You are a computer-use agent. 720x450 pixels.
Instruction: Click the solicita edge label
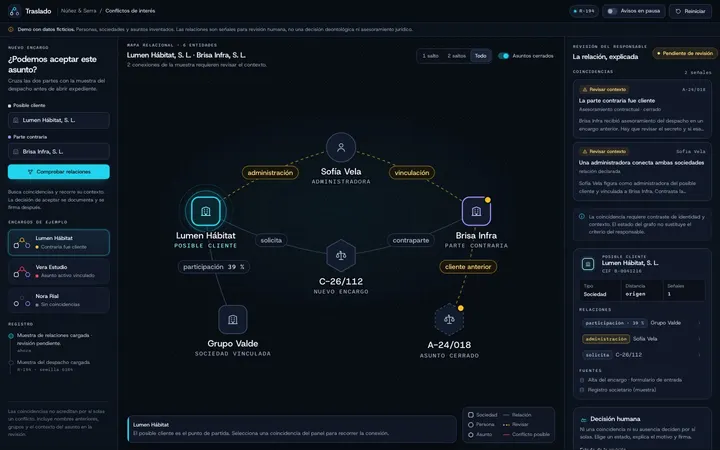pos(271,241)
